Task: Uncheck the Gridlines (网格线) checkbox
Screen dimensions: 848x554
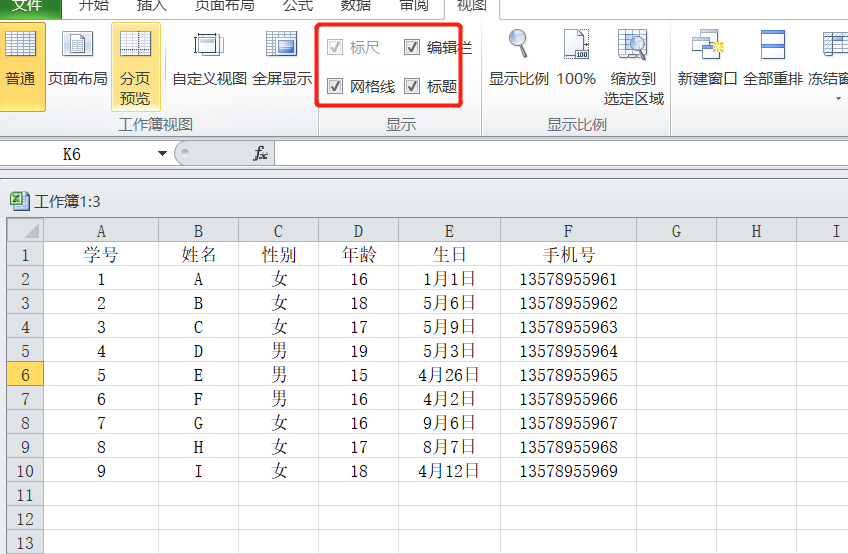Action: pos(335,87)
